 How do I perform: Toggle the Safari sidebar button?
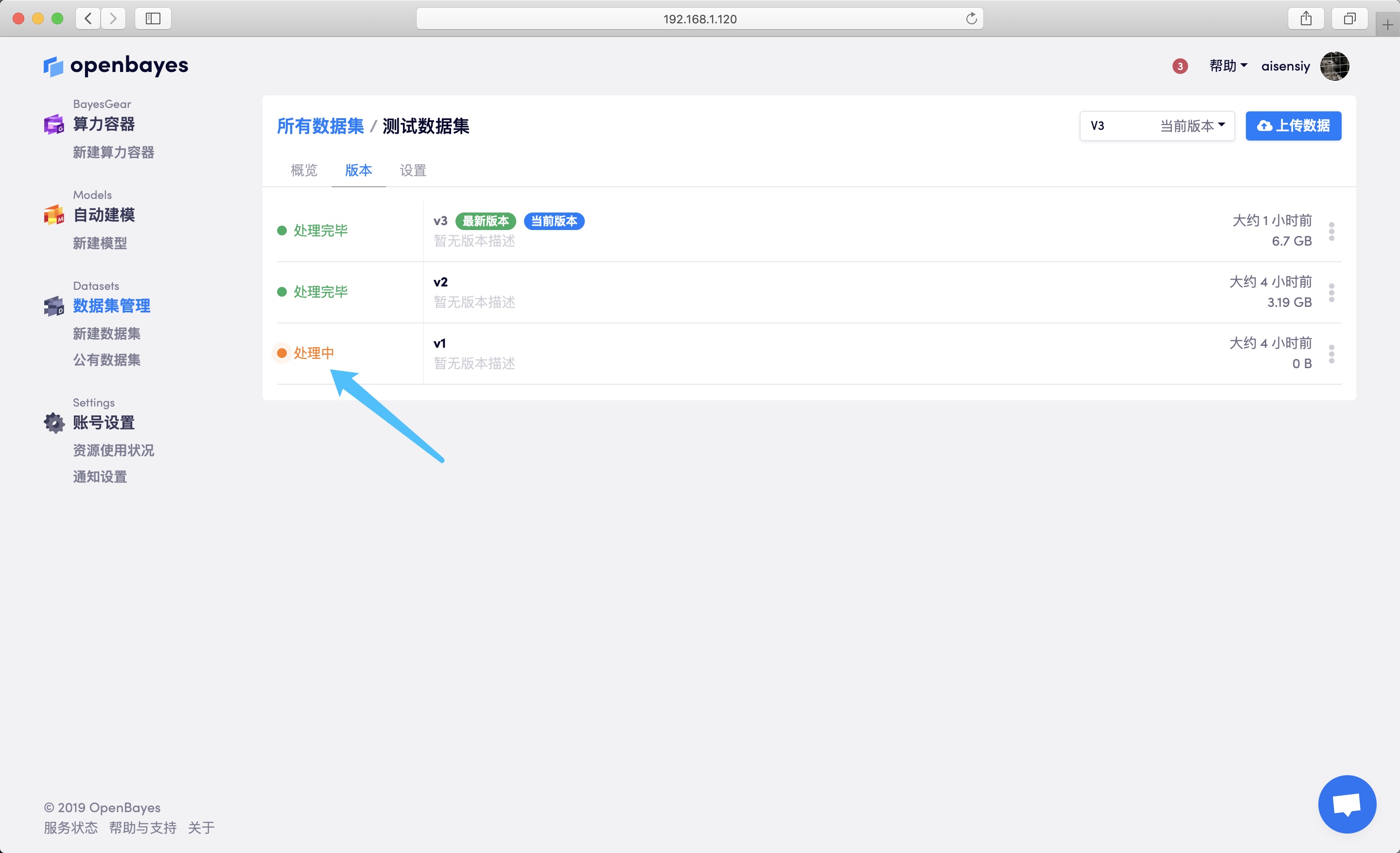[153, 19]
